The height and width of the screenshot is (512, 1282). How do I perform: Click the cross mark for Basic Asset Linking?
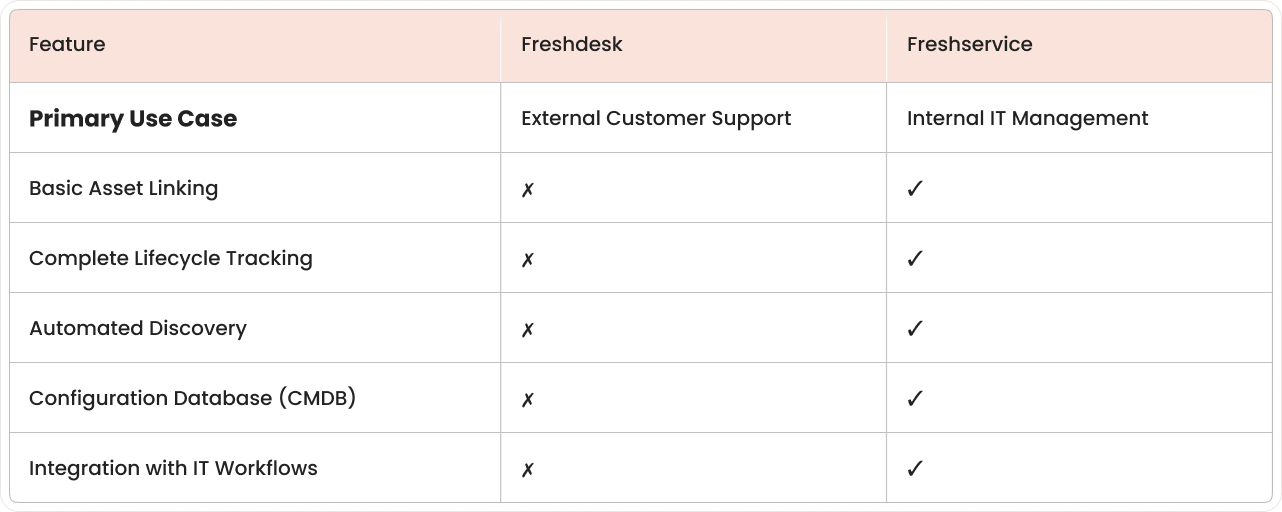click(528, 189)
